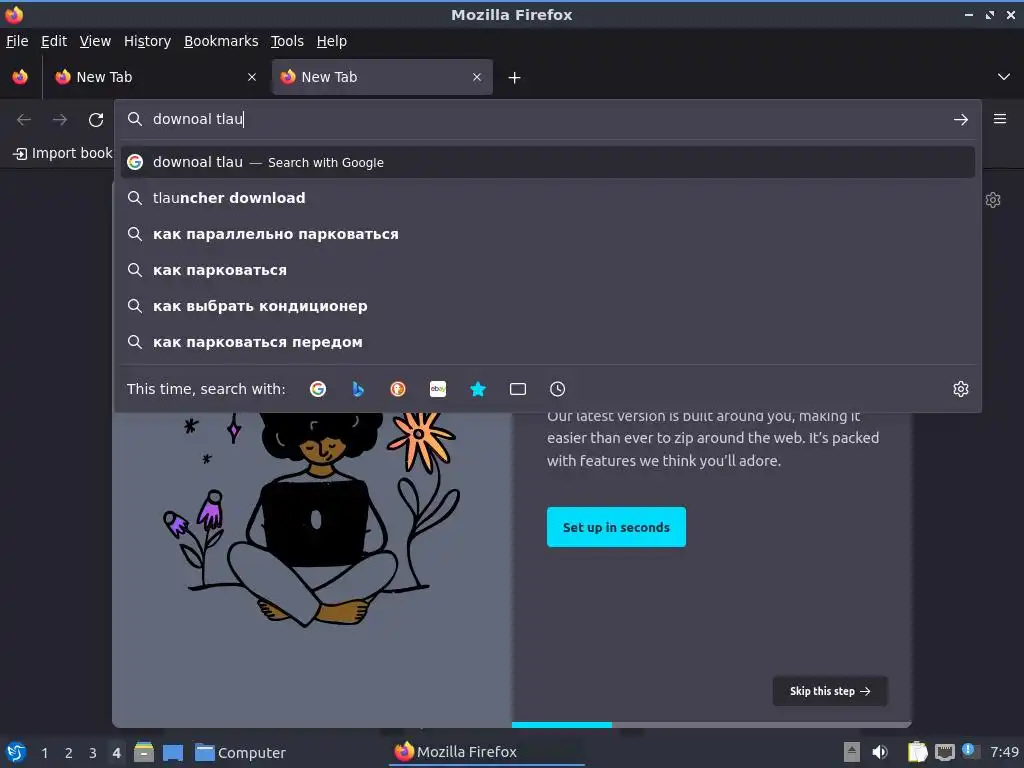
Task: Open the Bookmarks menu
Action: tap(221, 41)
